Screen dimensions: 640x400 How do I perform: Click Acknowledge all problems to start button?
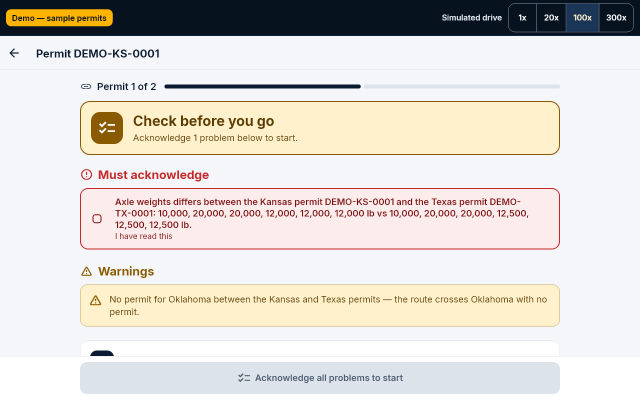pyautogui.click(x=320, y=378)
